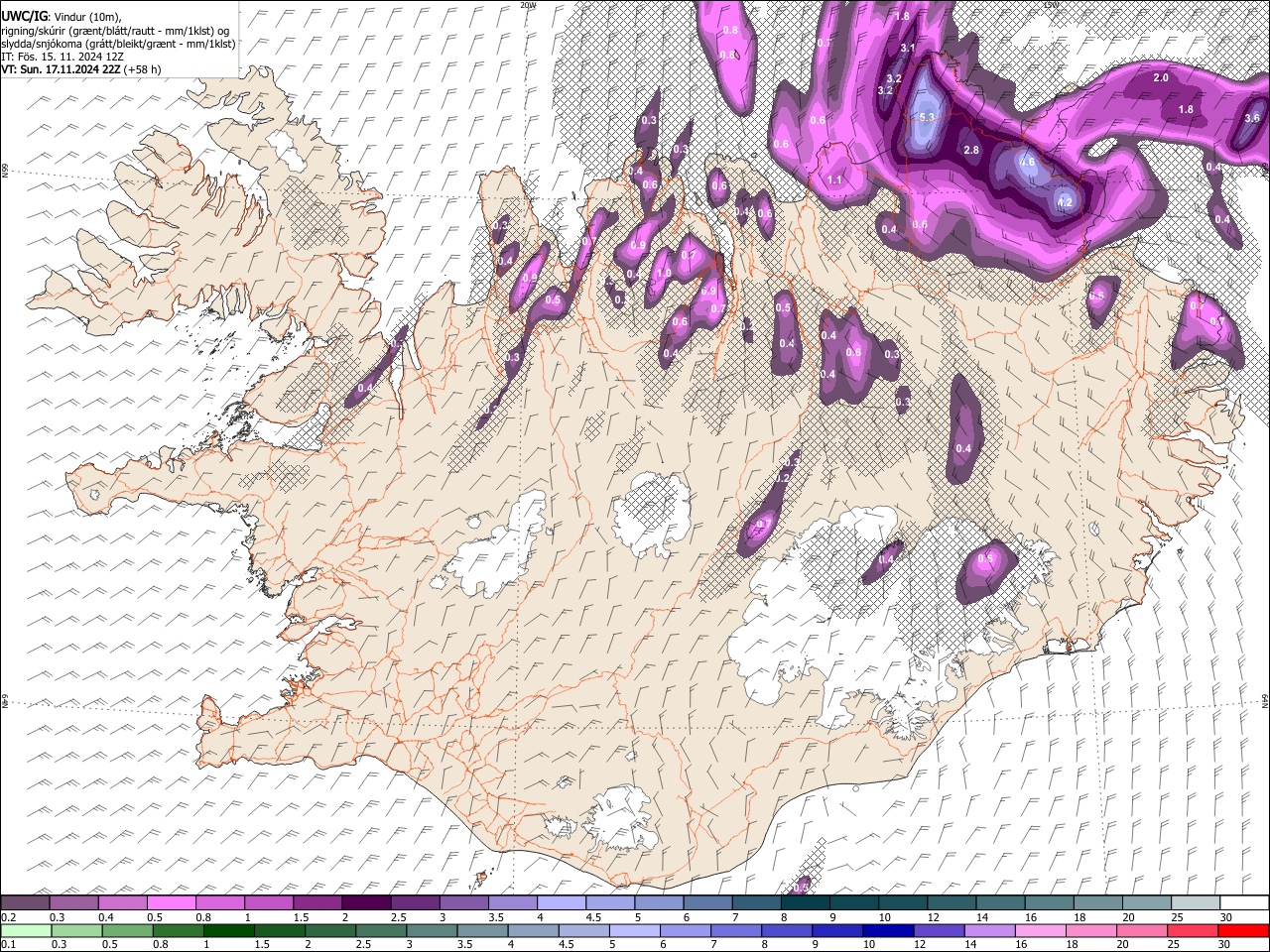The width and height of the screenshot is (1270, 952).
Task: Click the 30 label on the lower scale
Action: pyautogui.click(x=1224, y=944)
